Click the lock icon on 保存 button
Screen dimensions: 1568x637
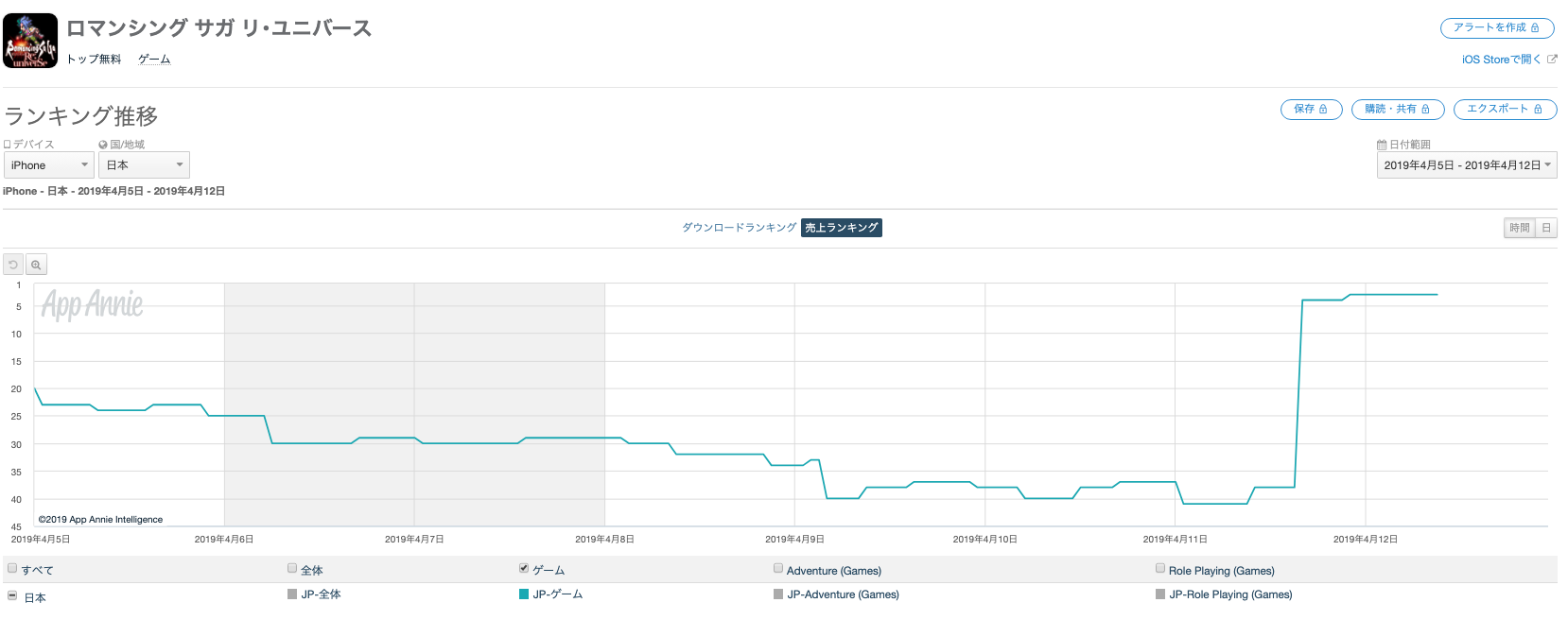(1323, 110)
